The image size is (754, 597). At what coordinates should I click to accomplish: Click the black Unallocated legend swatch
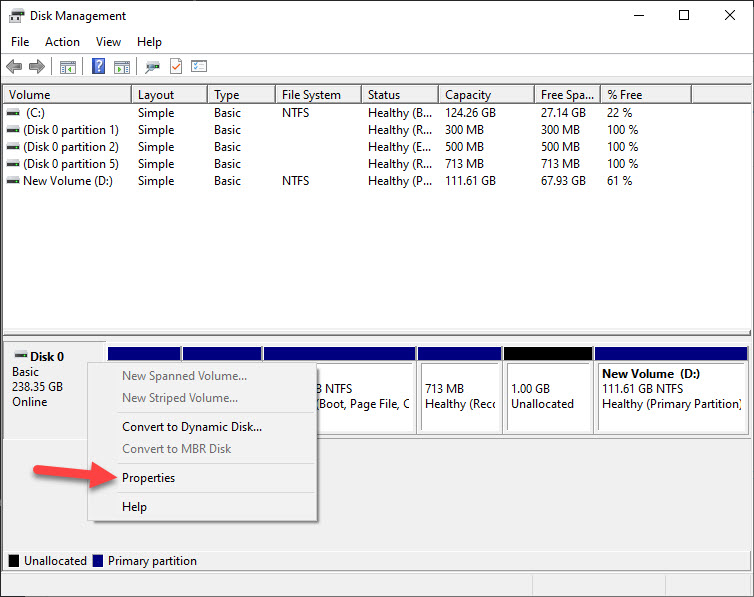(x=14, y=561)
